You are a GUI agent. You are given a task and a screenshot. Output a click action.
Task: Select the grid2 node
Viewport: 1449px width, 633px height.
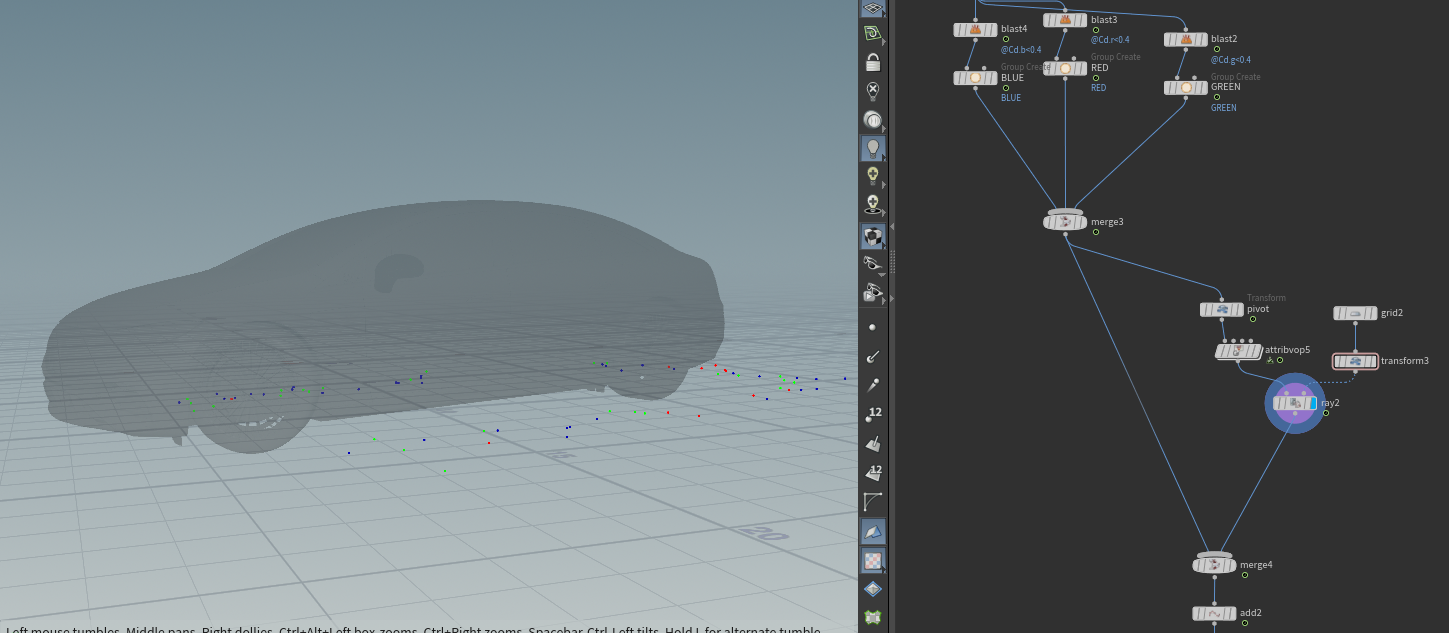(1355, 313)
